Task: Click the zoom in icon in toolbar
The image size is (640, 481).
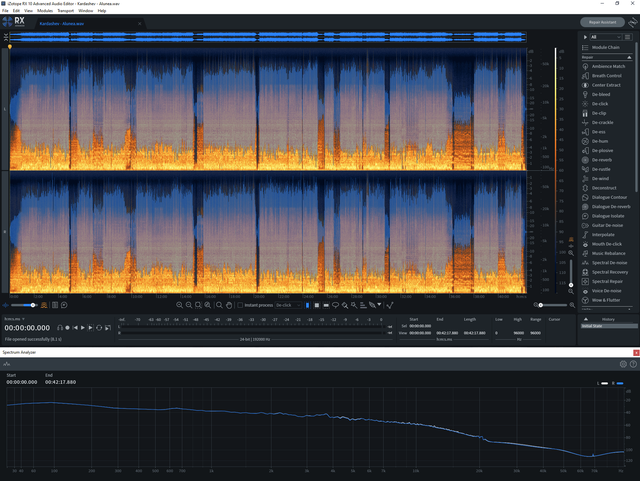Action: pyautogui.click(x=179, y=305)
